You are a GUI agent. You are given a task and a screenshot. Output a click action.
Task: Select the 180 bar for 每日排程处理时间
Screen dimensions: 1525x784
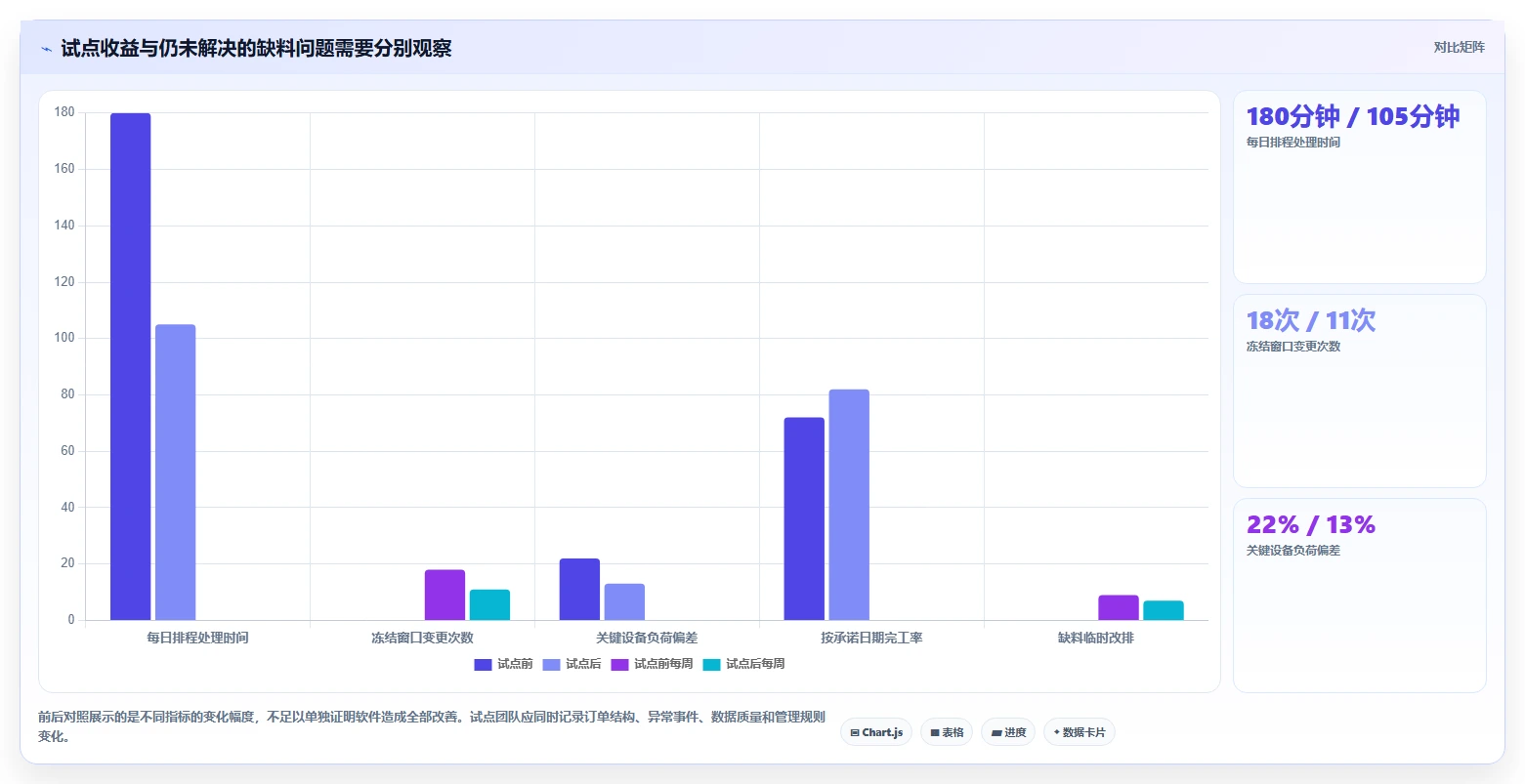click(x=130, y=366)
